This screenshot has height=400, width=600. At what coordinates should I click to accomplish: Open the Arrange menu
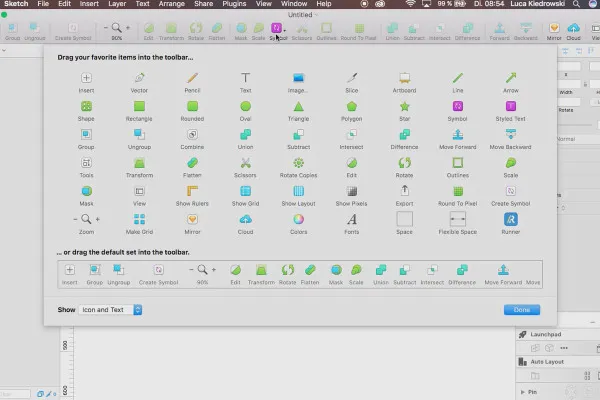171,4
